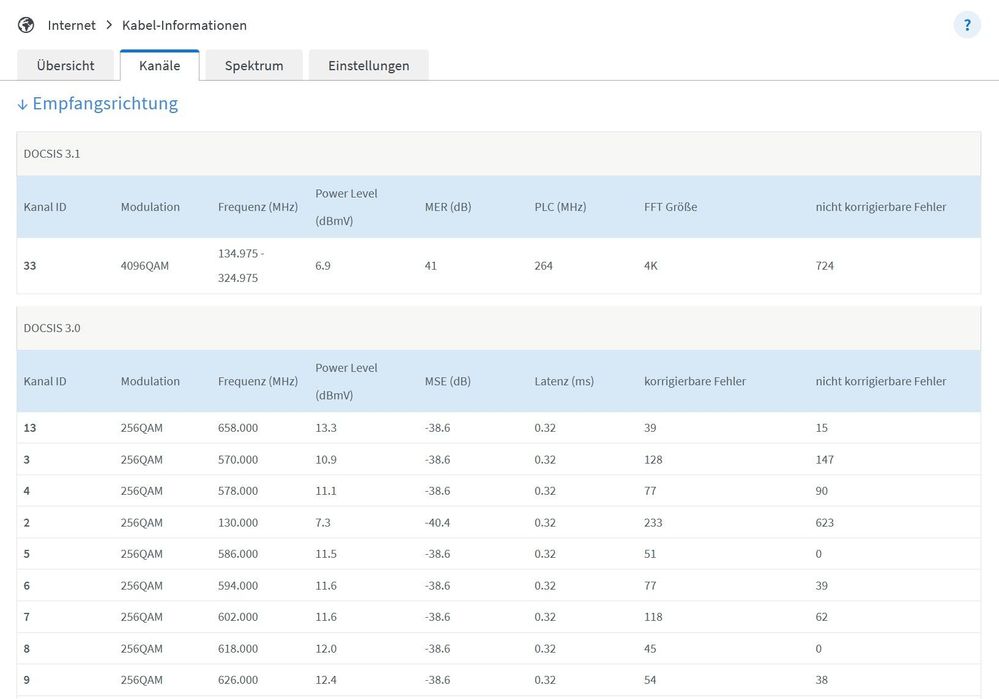The height and width of the screenshot is (699, 999).
Task: Open the Spektrum tab
Action: [x=254, y=64]
